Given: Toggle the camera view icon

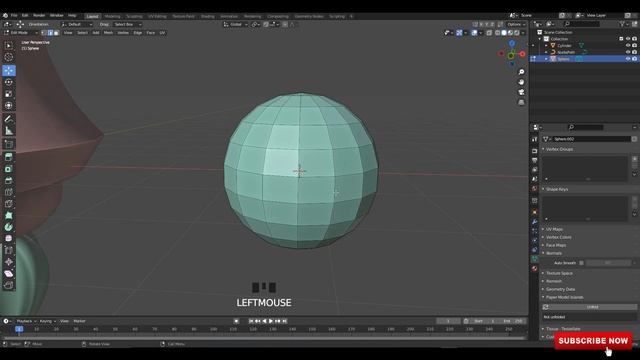Looking at the screenshot, I should pyautogui.click(x=521, y=92).
